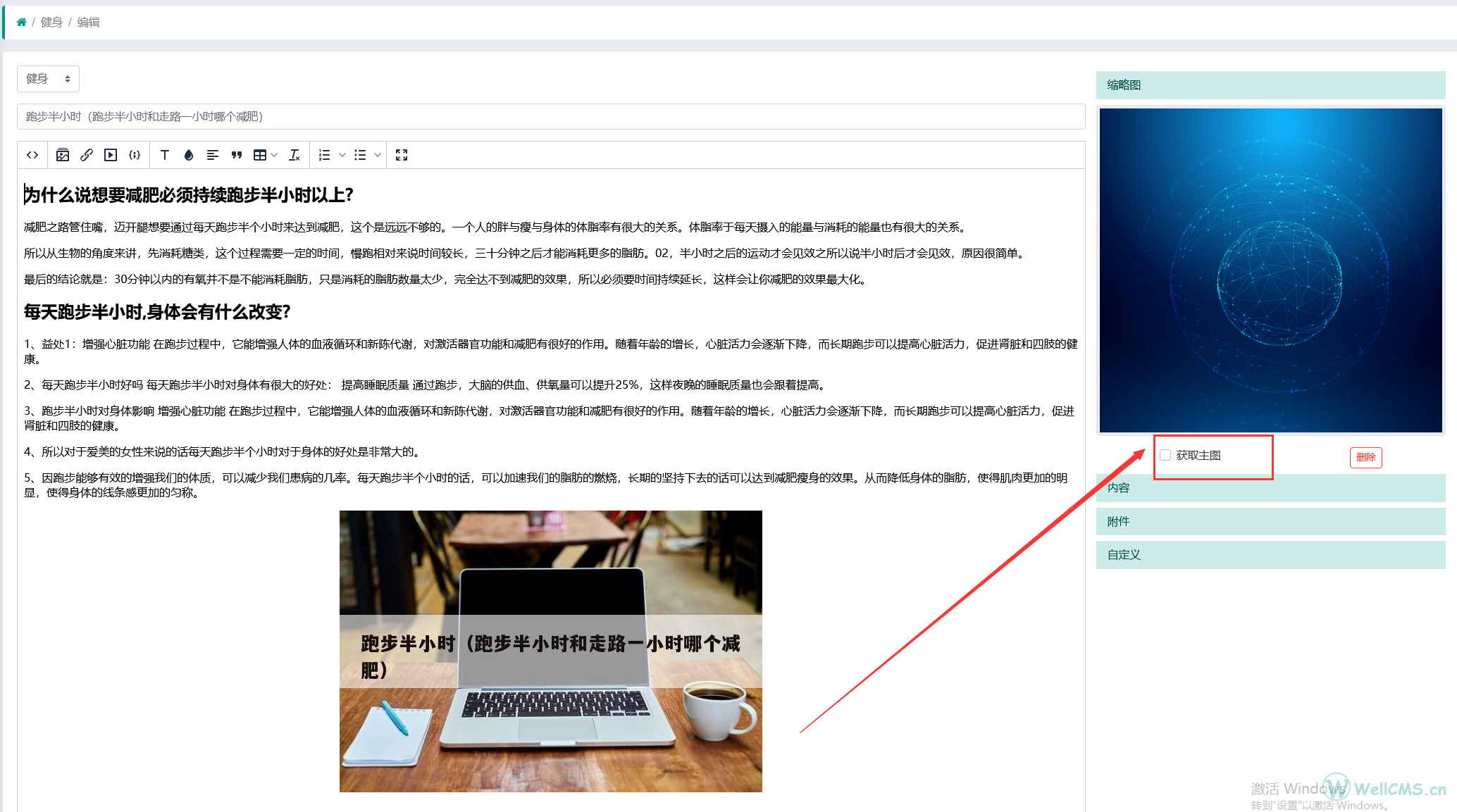
Task: Toggle fullscreen editor mode
Action: [402, 155]
